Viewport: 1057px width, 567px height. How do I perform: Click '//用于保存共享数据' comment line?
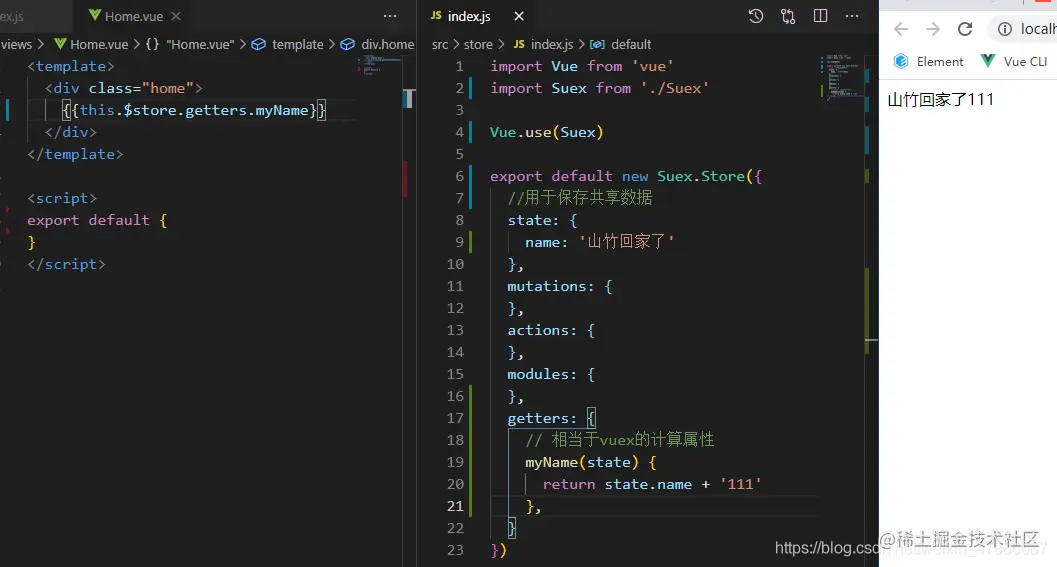580,198
